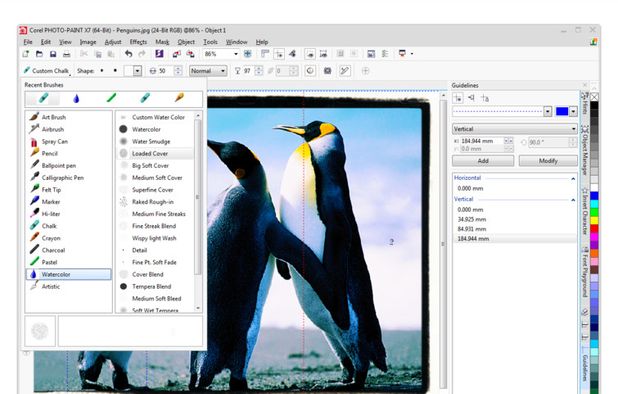Click the Export icon in standard toolbar
Screen dimensions: 618x394
(190, 54)
